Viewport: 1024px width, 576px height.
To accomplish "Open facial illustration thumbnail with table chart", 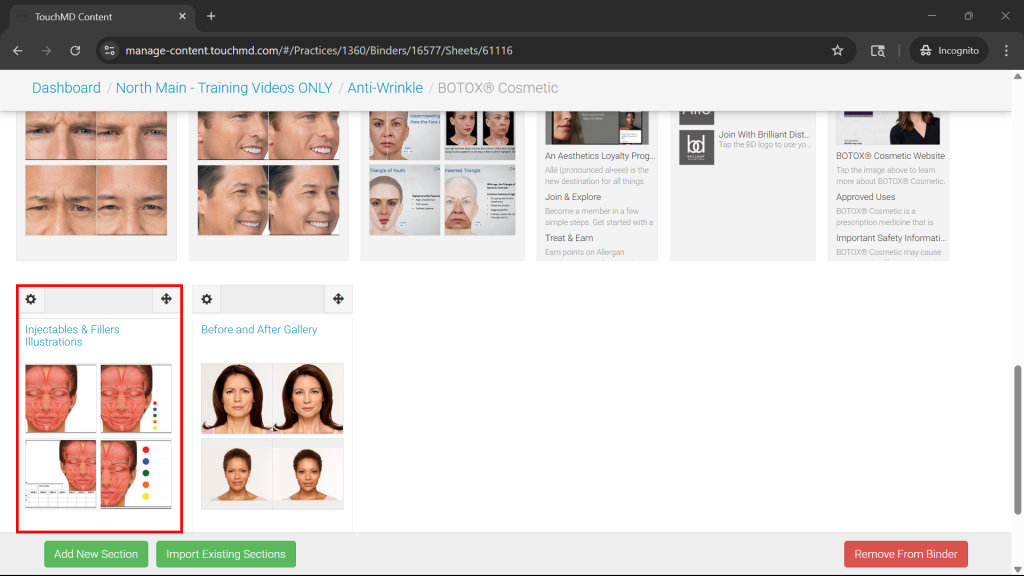I will click(61, 473).
